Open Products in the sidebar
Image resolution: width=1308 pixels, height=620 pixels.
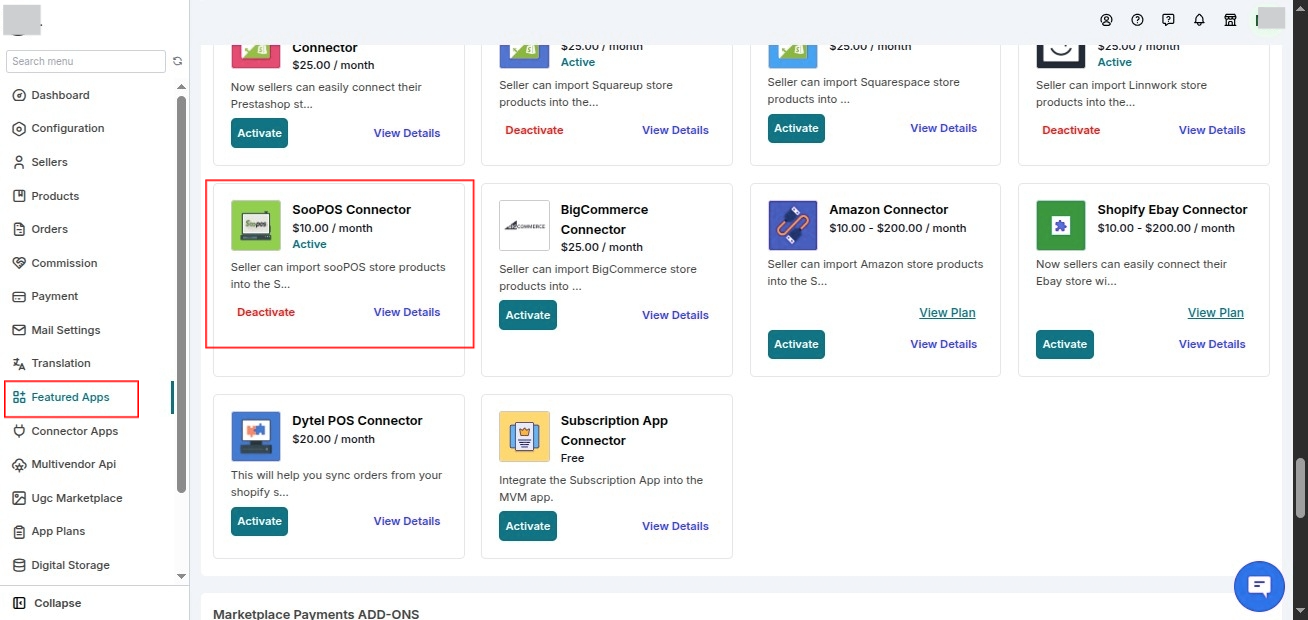[x=55, y=196]
